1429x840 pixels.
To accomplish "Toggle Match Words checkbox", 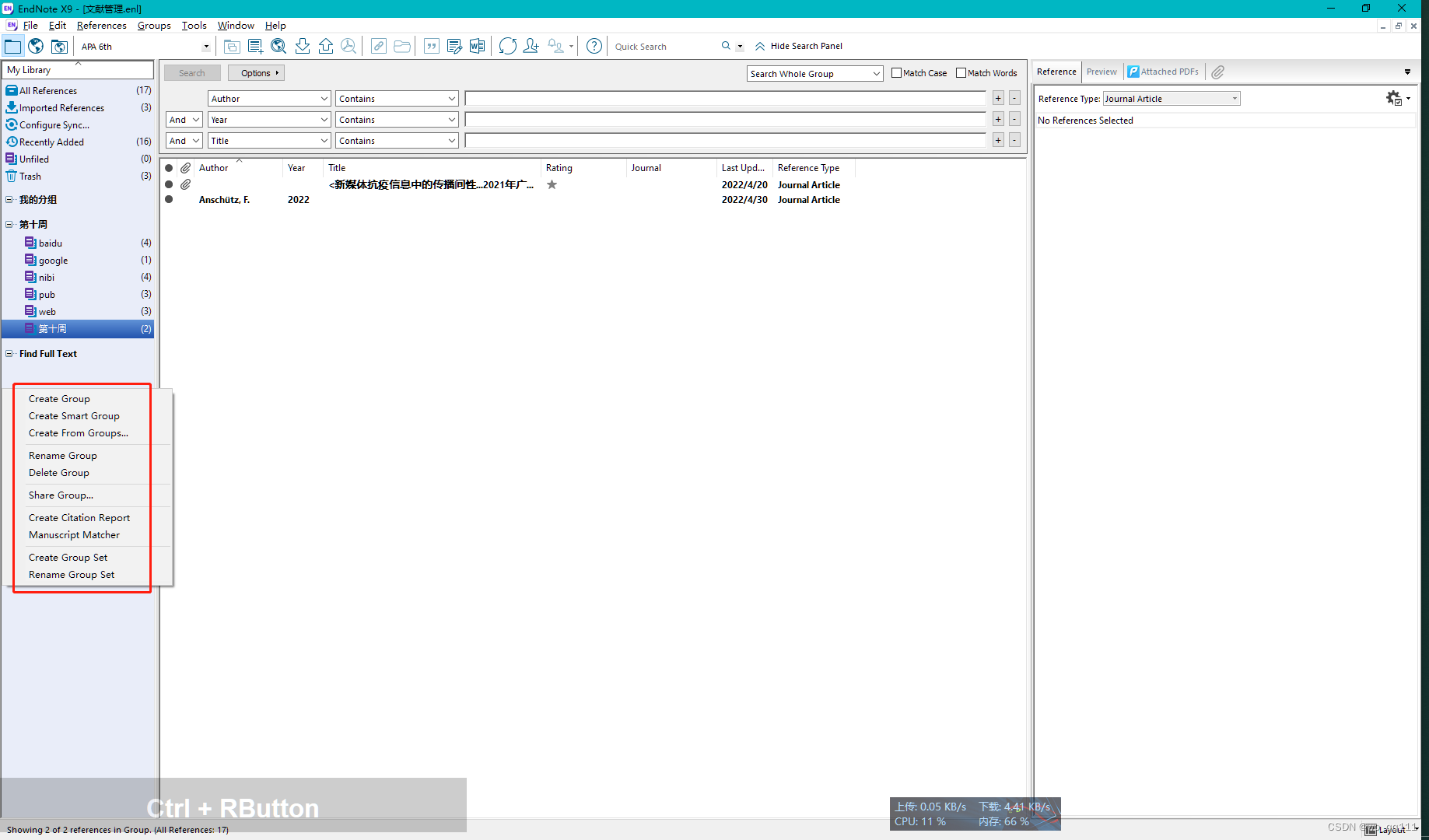I will (961, 73).
